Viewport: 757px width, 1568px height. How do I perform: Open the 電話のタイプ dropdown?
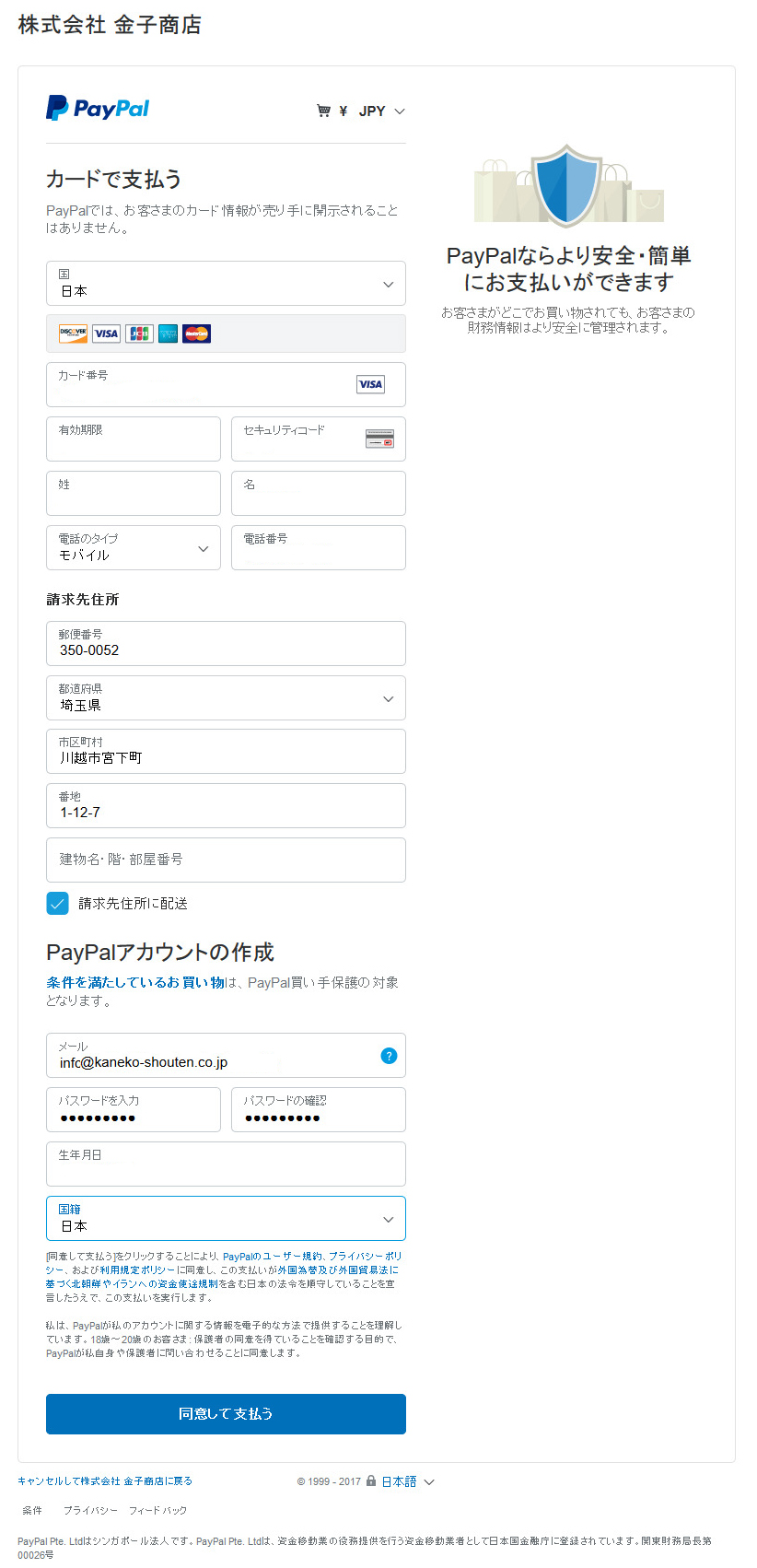134,547
